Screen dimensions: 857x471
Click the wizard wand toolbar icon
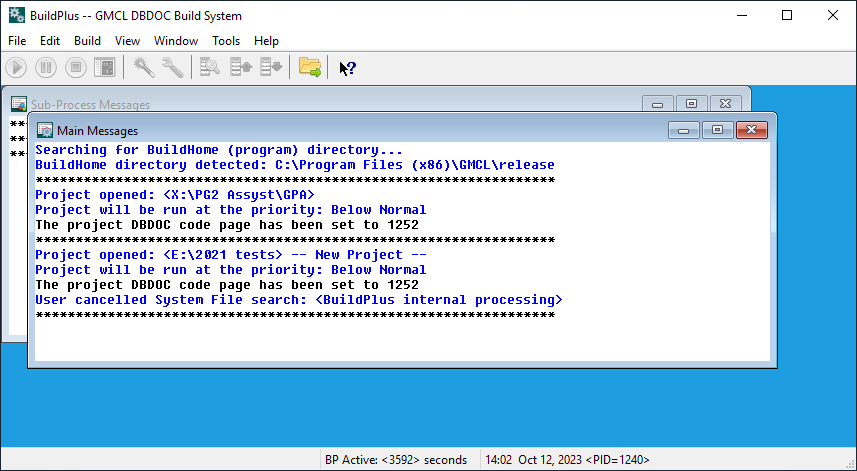143,68
